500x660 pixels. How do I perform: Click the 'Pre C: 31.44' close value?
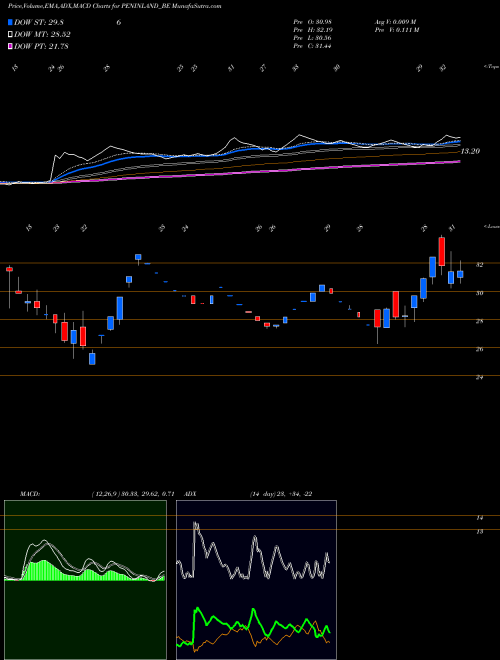(313, 46)
